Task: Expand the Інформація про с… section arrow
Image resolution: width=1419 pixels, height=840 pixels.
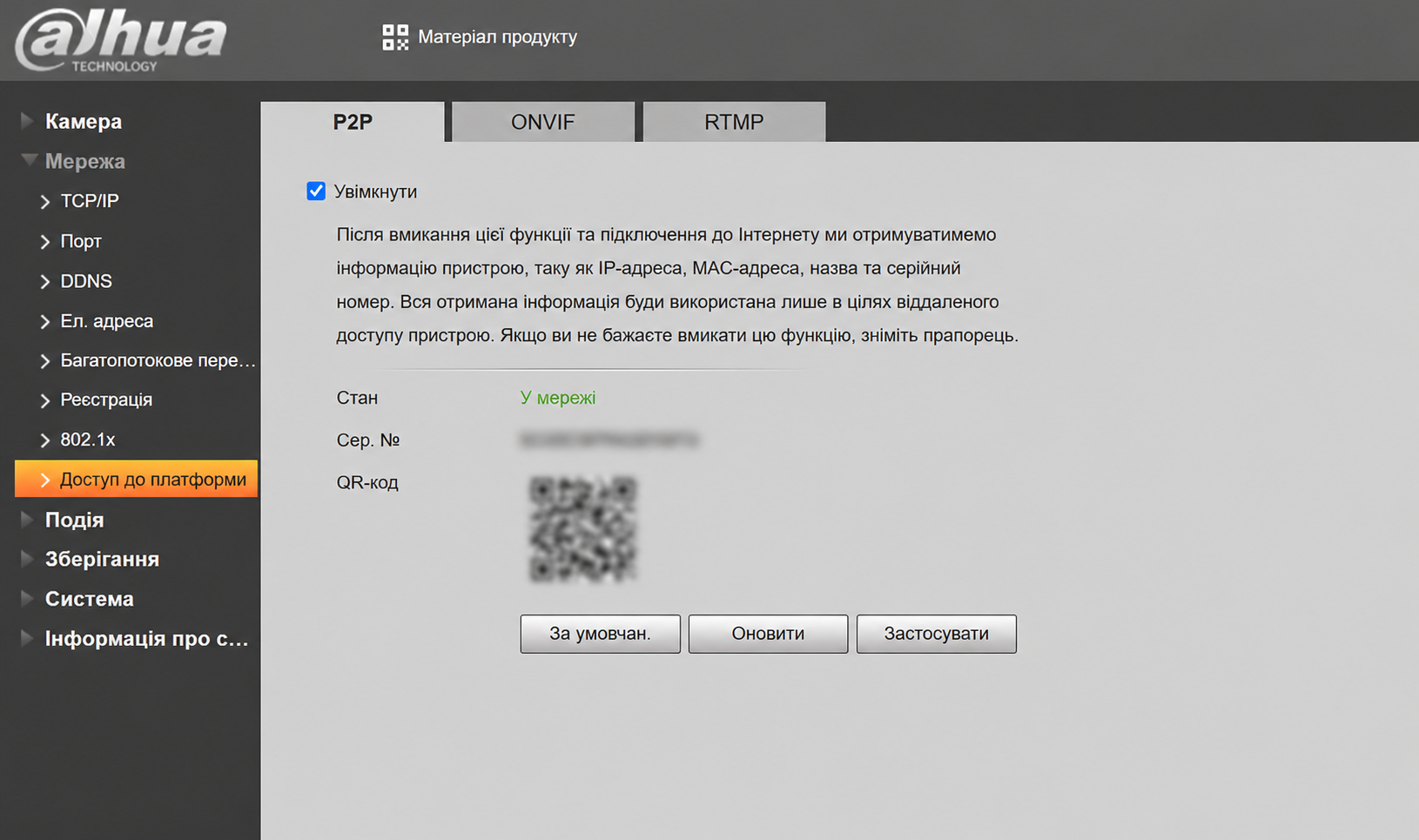Action: pos(27,638)
